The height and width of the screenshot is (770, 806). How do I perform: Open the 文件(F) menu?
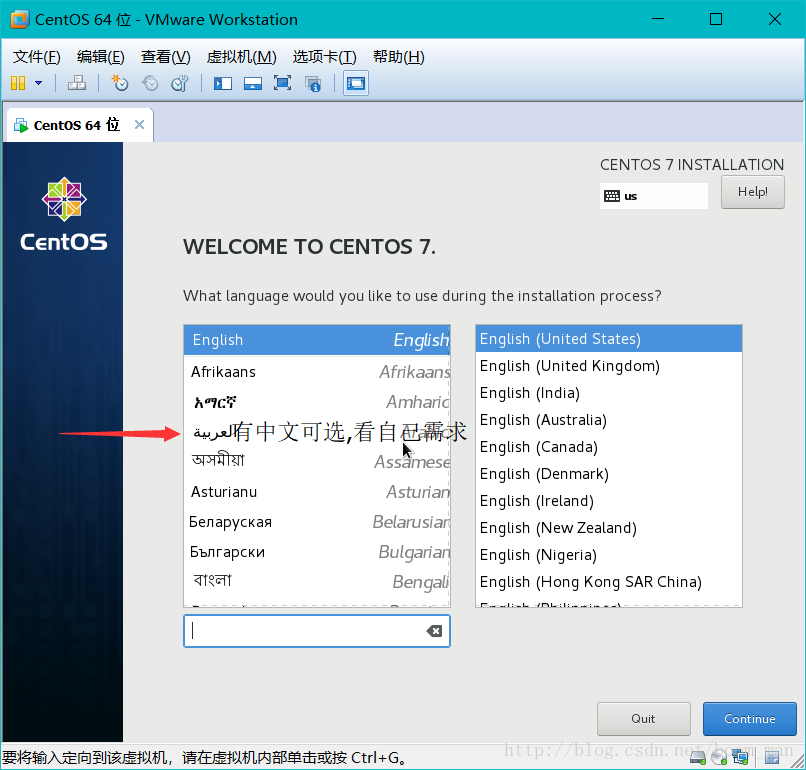coord(36,57)
